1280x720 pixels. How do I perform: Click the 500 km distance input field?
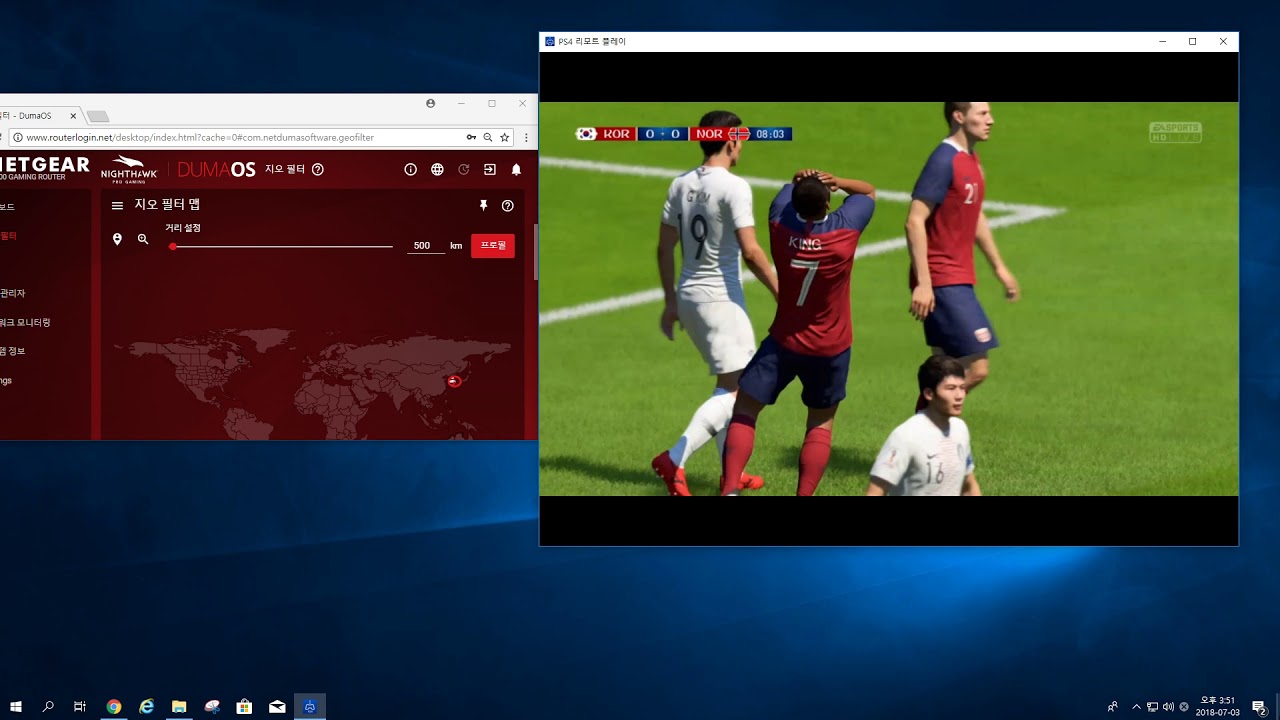425,246
